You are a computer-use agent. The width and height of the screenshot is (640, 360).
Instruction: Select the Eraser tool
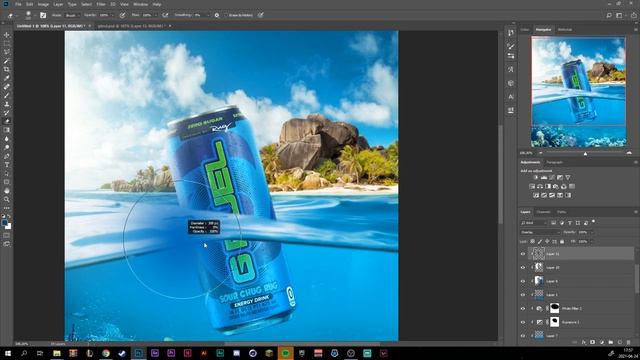click(x=7, y=121)
